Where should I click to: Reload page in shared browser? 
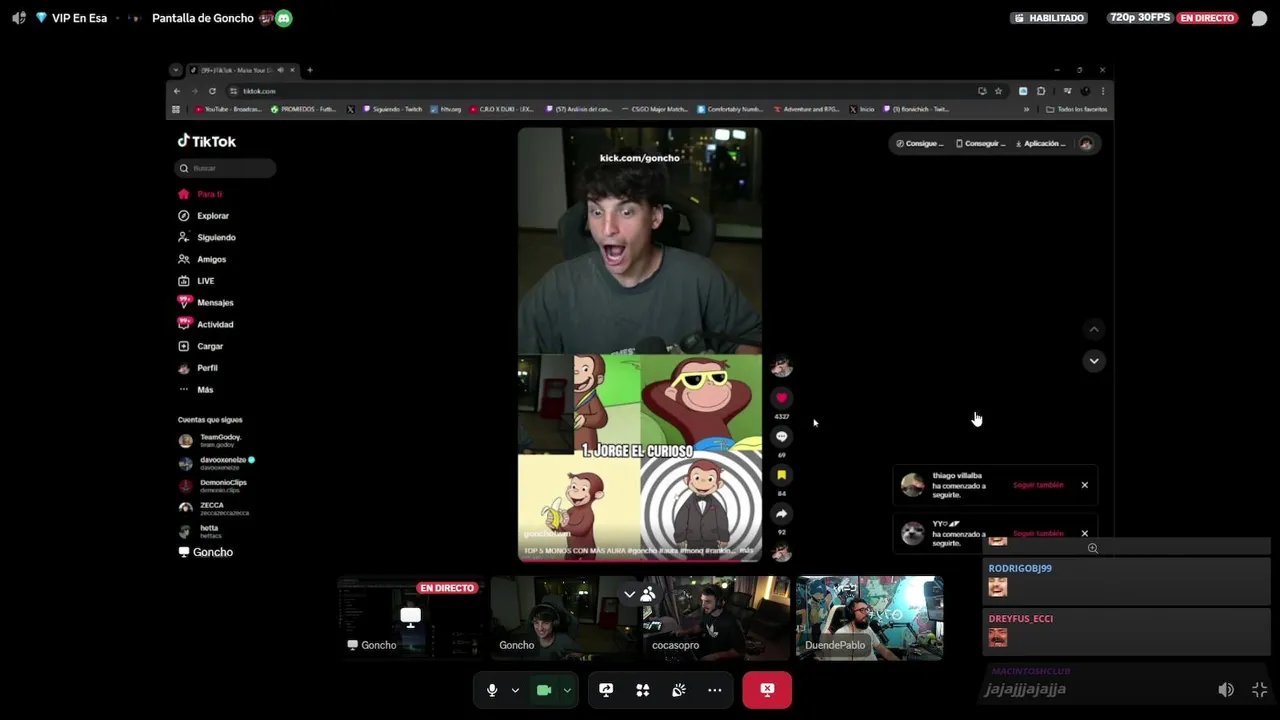[x=212, y=91]
